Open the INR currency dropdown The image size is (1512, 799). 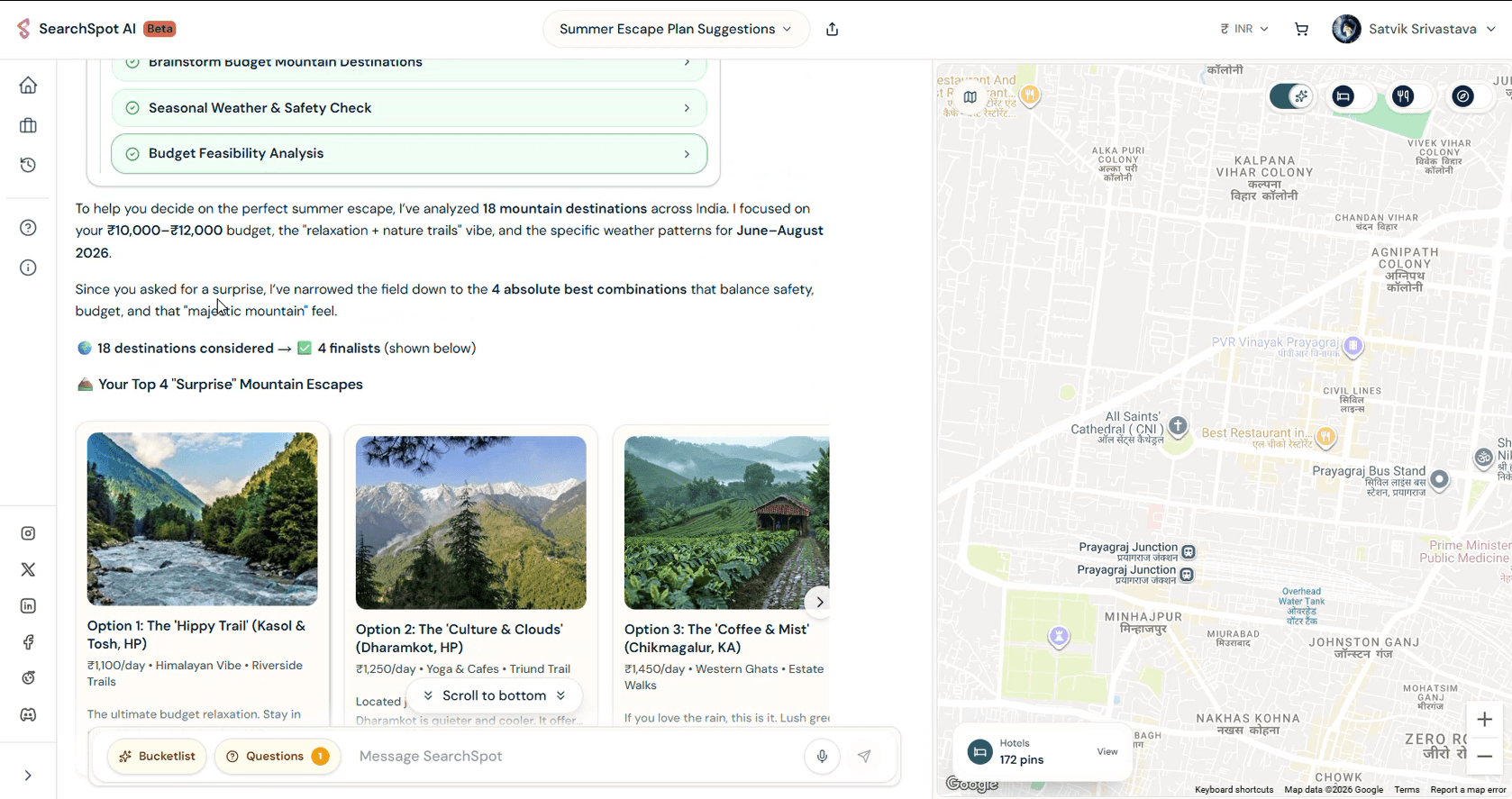tap(1244, 29)
